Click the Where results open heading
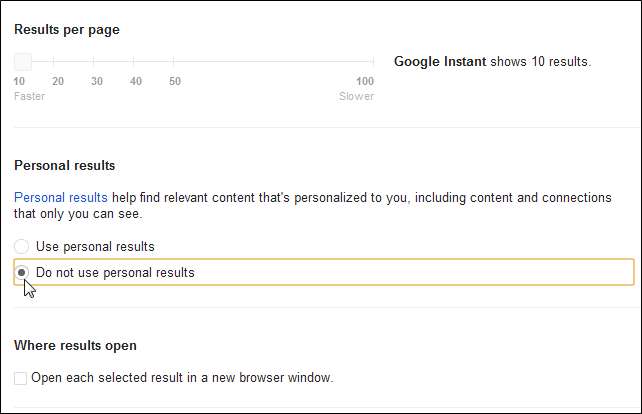Screen dimensions: 642x414 [75, 346]
